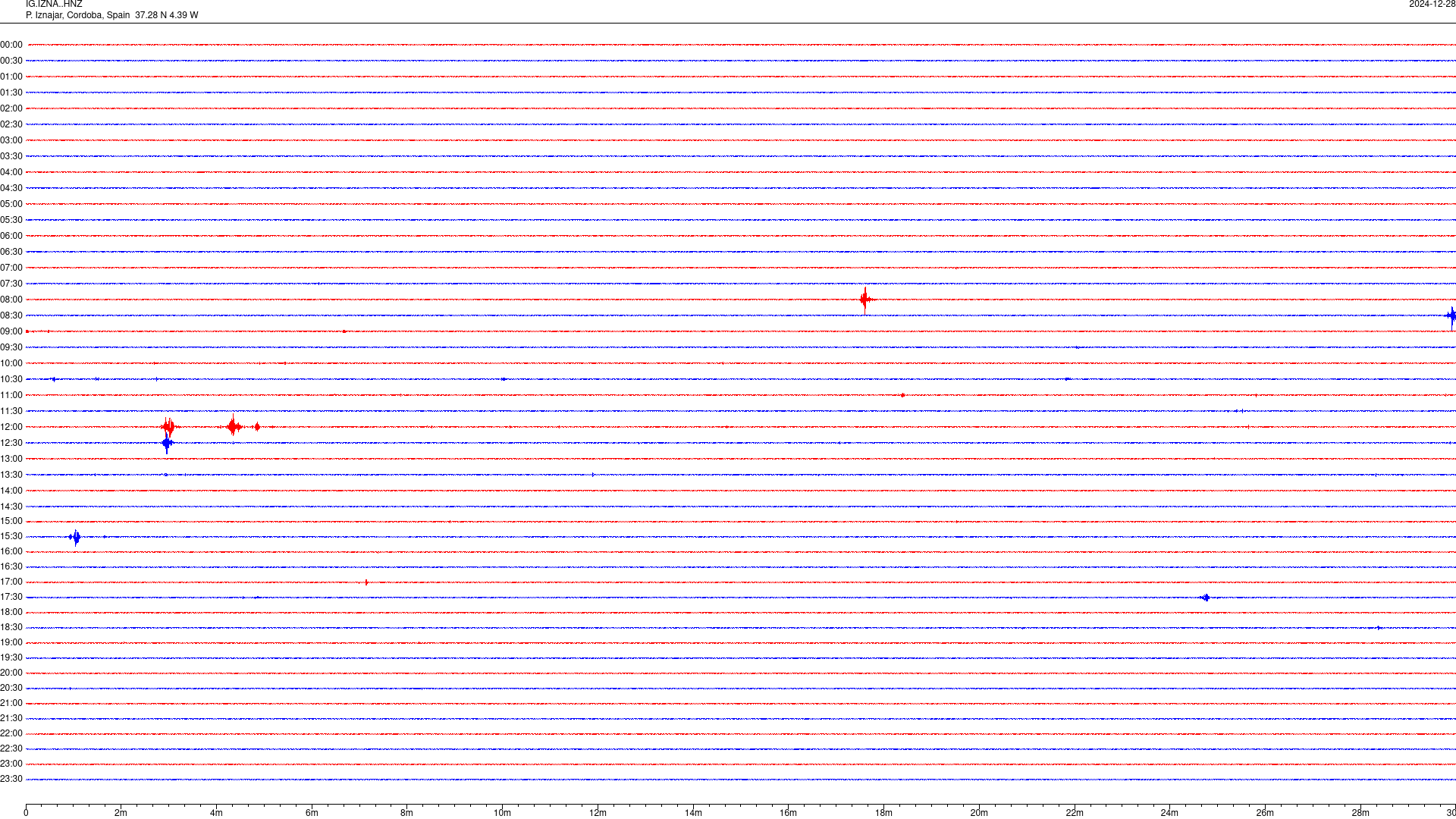The height and width of the screenshot is (819, 1456).
Task: Select the 23:00 time row label
Action: (11, 764)
